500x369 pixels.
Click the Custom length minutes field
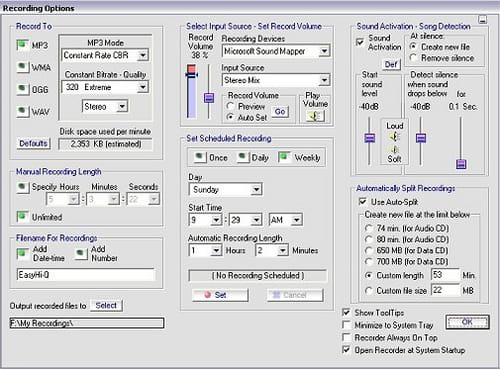click(x=445, y=275)
